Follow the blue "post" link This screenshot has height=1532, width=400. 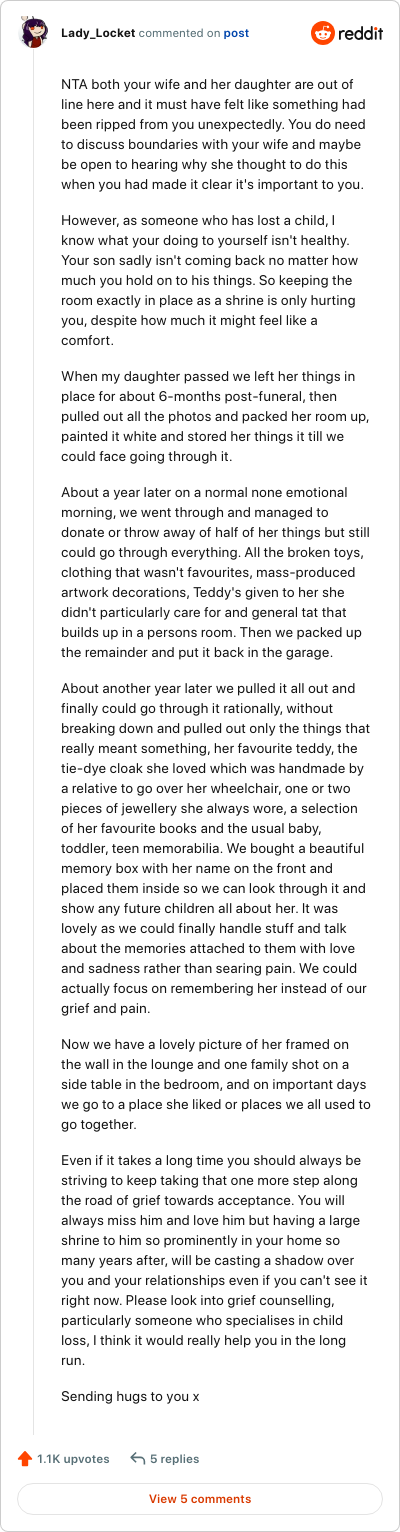(236, 33)
